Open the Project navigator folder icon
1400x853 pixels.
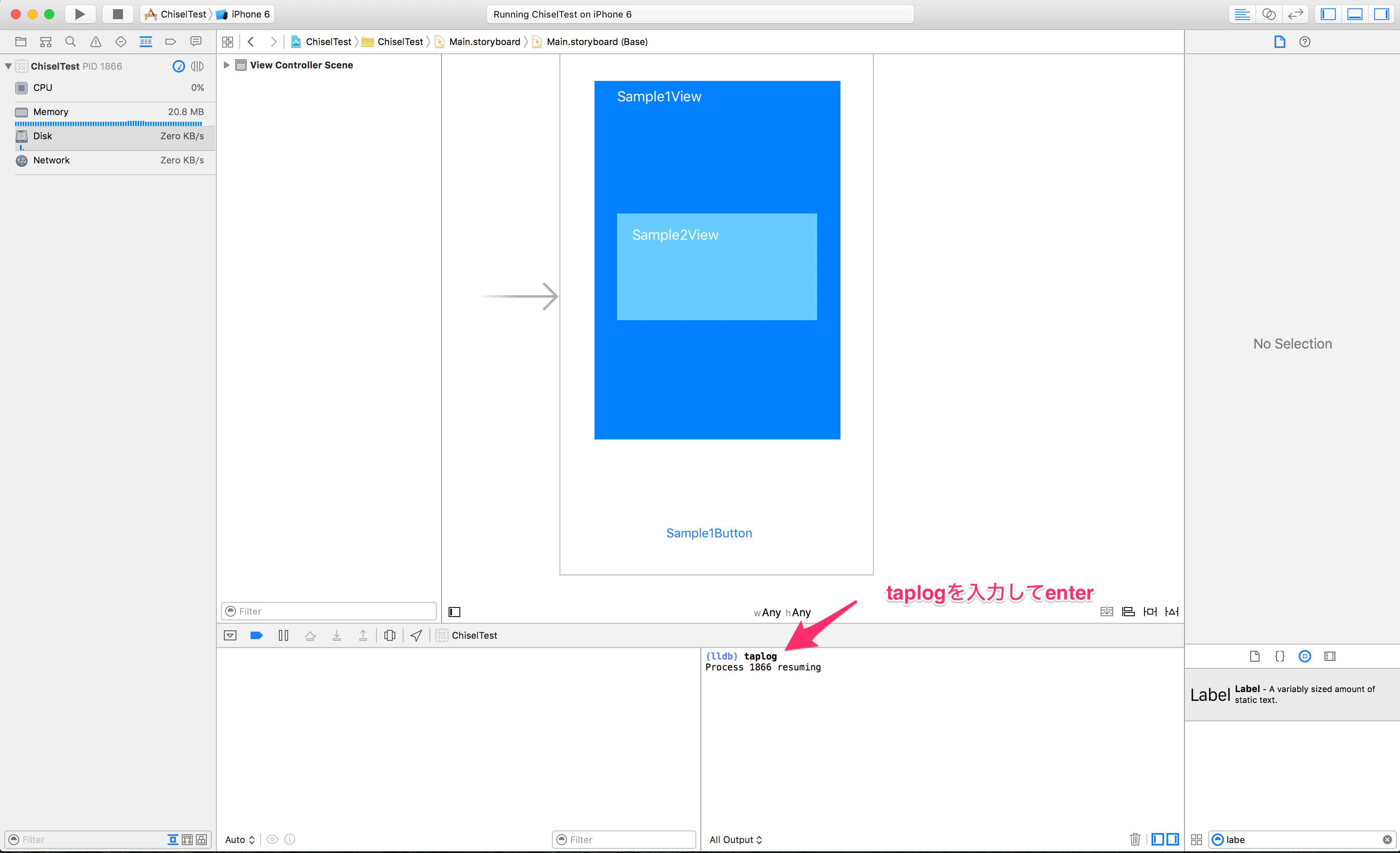21,42
